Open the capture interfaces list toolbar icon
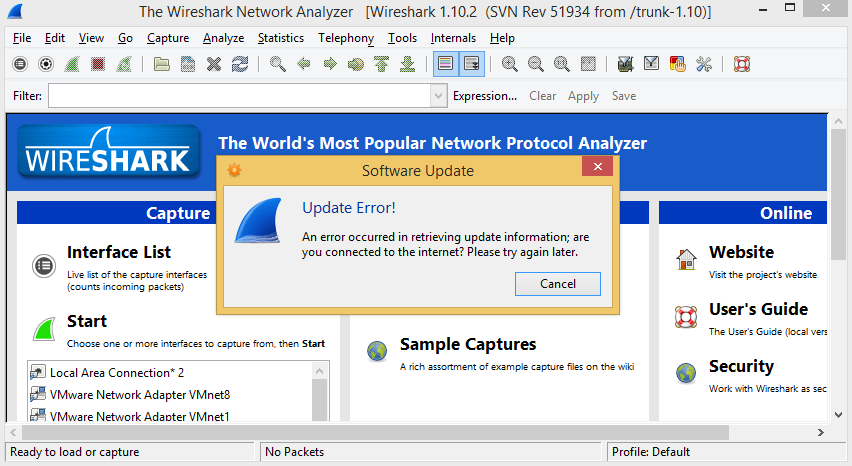 click(x=20, y=64)
